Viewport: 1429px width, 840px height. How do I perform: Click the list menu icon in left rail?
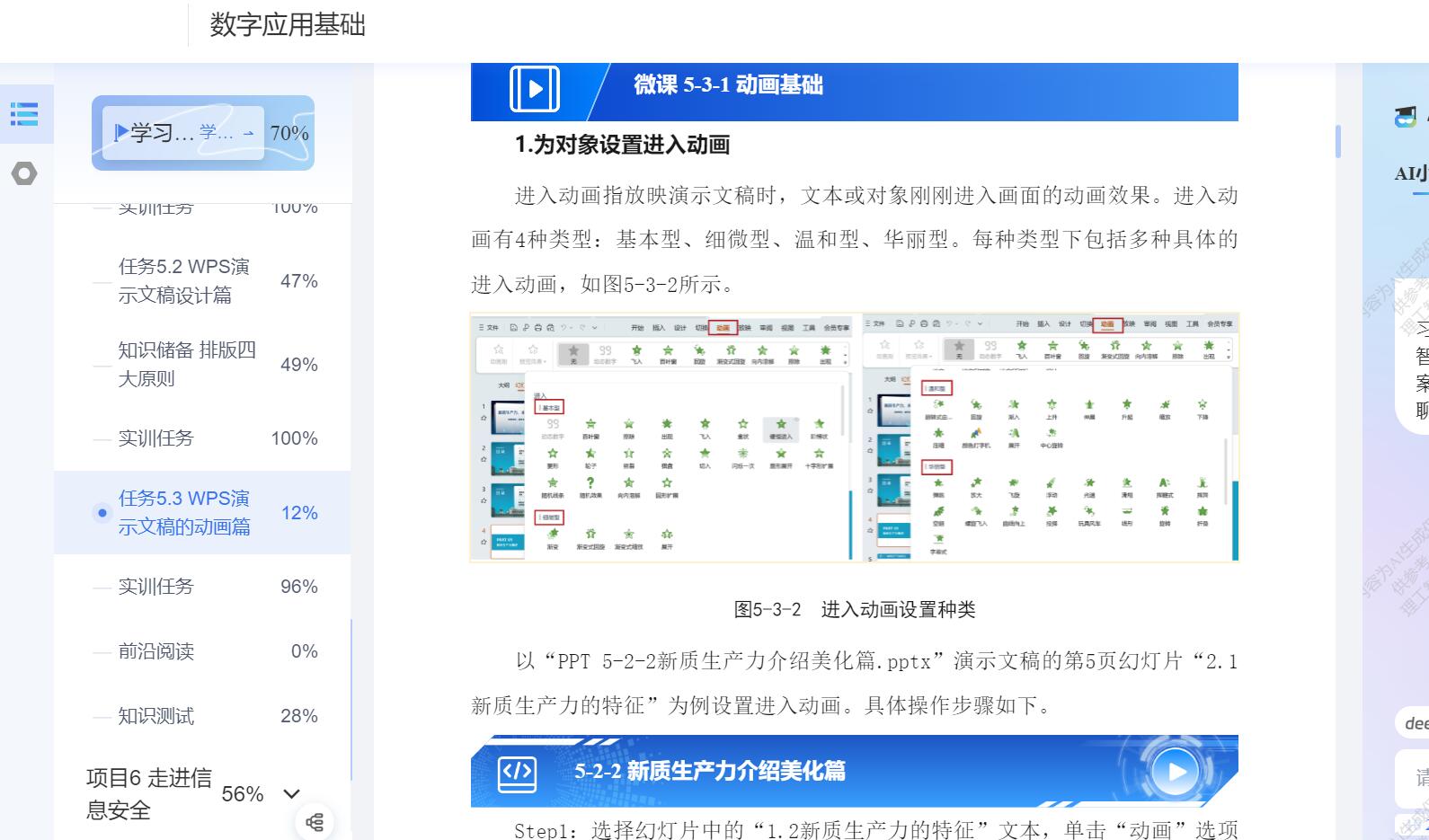(x=24, y=114)
